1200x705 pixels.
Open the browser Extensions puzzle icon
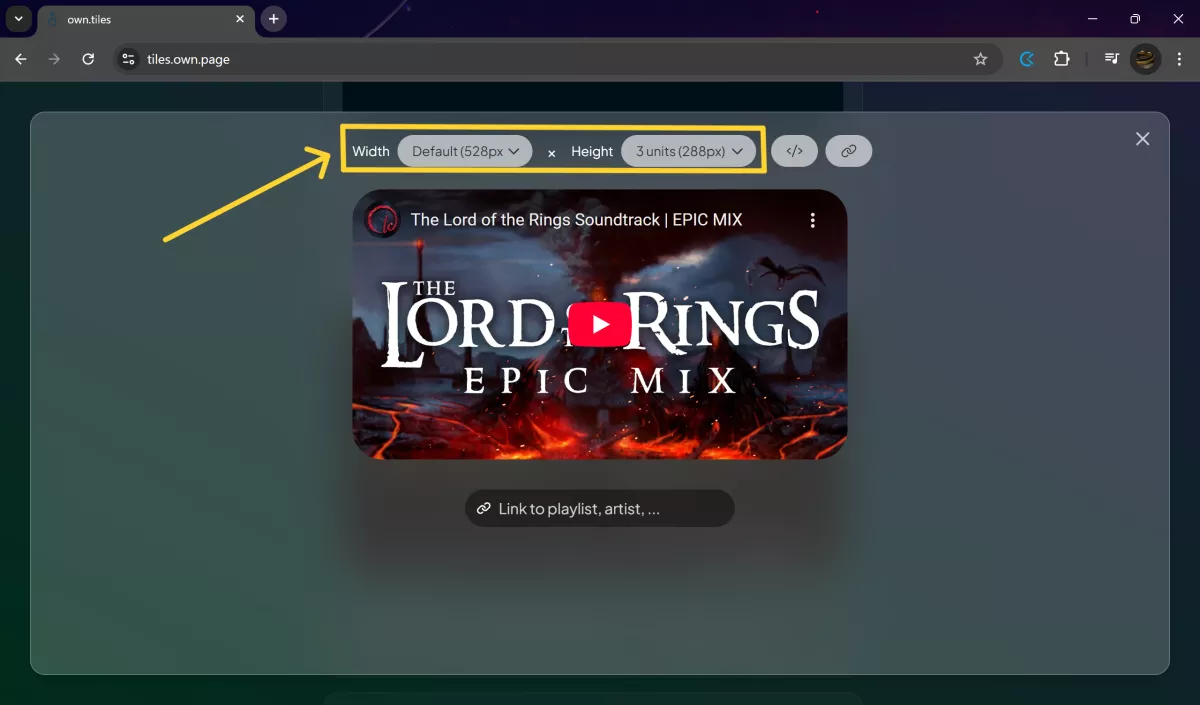(1062, 59)
